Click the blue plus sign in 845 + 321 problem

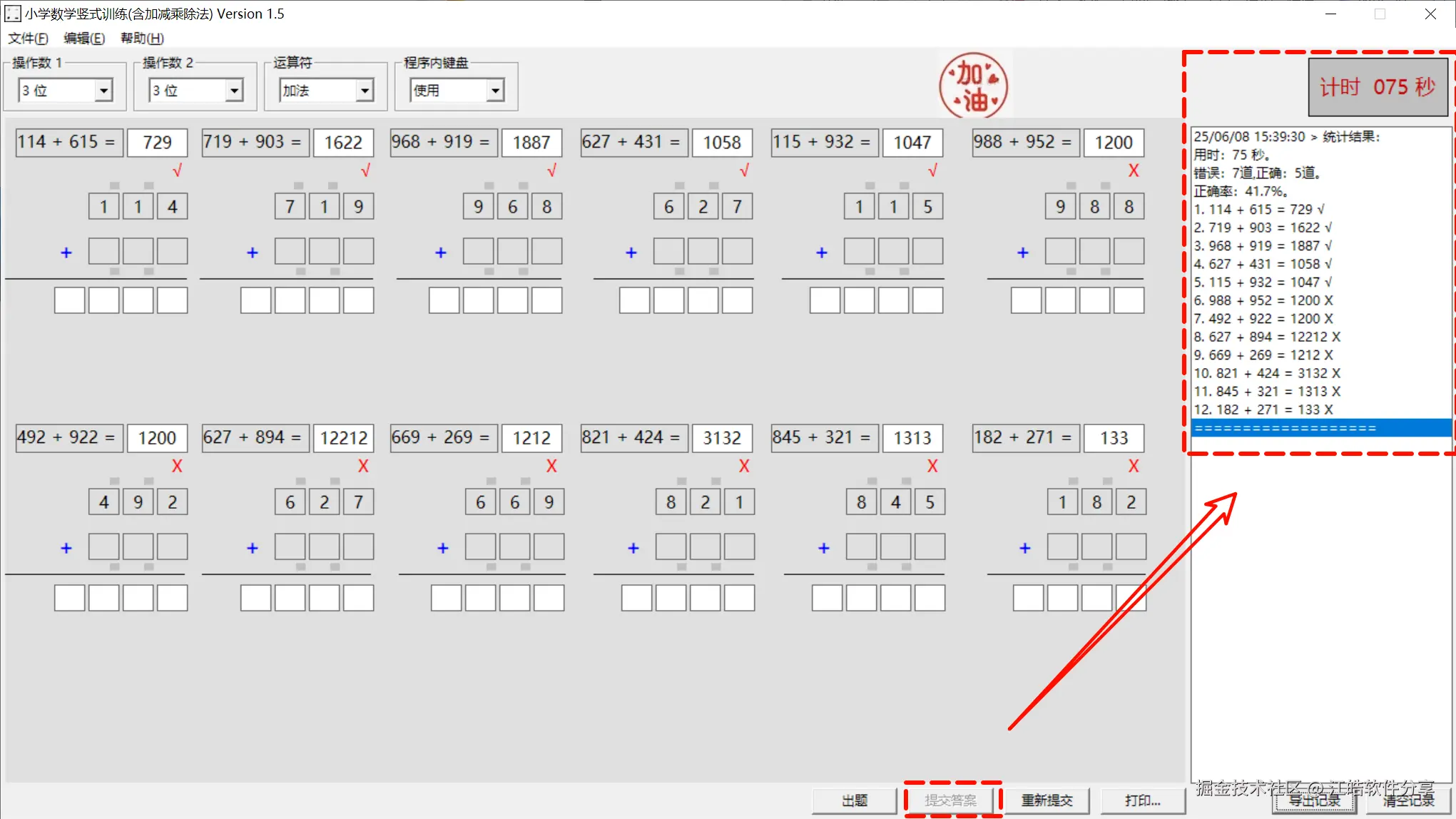[824, 548]
